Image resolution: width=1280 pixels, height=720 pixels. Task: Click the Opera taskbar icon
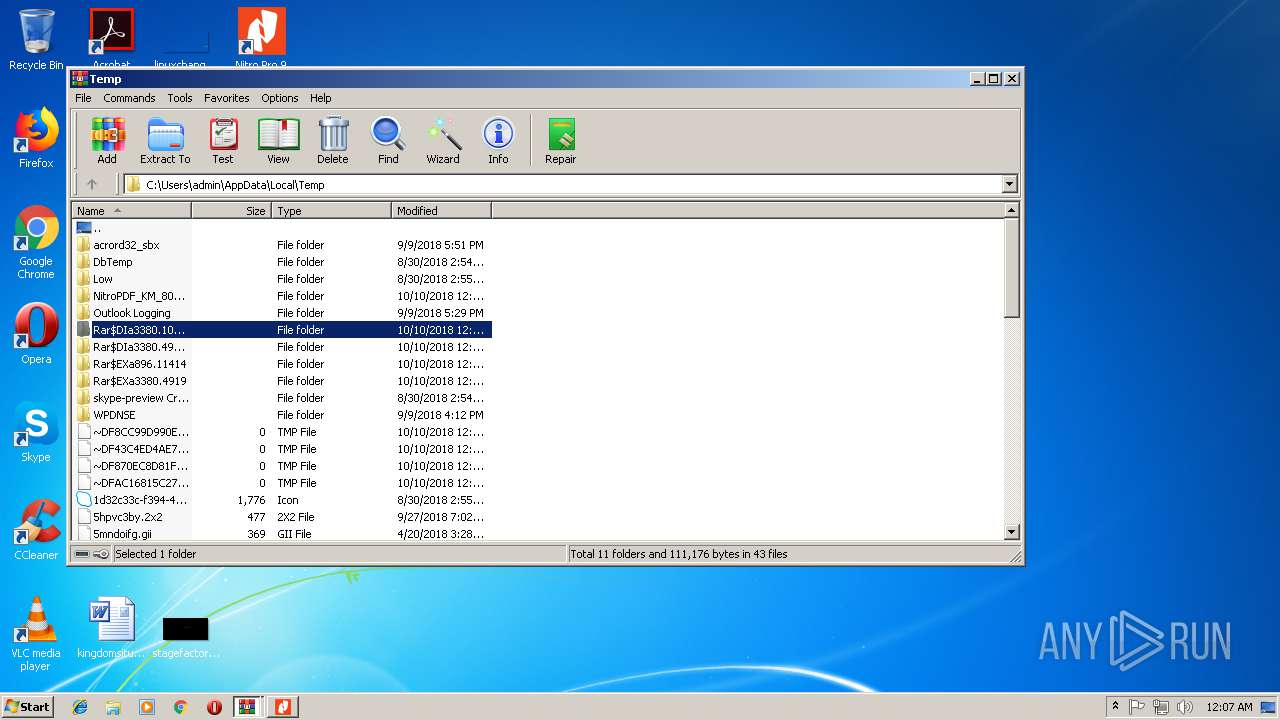(x=214, y=707)
